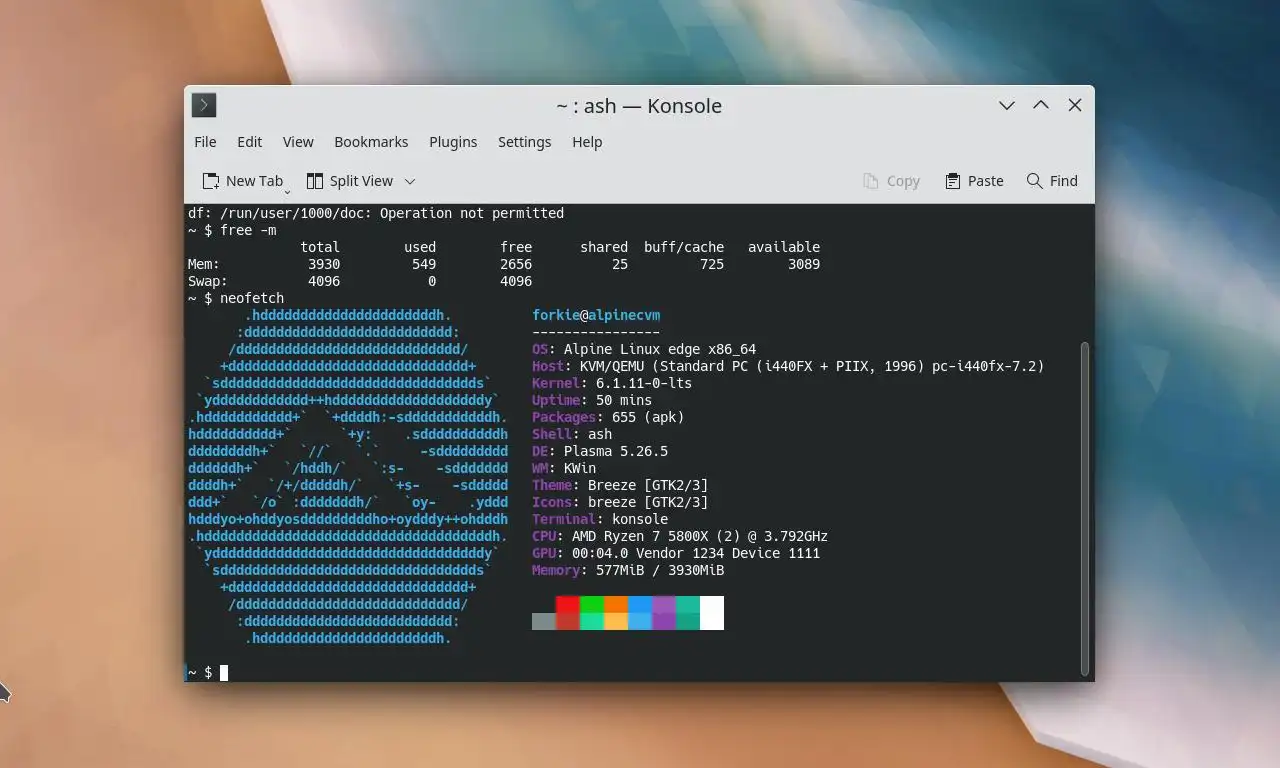Click the '~ : ash — Konsole' window title
Image resolution: width=1280 pixels, height=768 pixels.
point(639,105)
